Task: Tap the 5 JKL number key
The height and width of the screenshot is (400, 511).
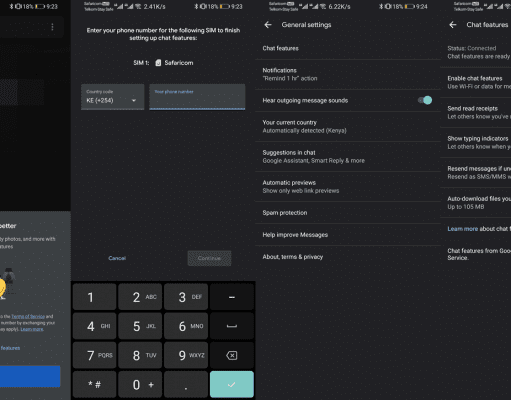Action: pyautogui.click(x=140, y=326)
